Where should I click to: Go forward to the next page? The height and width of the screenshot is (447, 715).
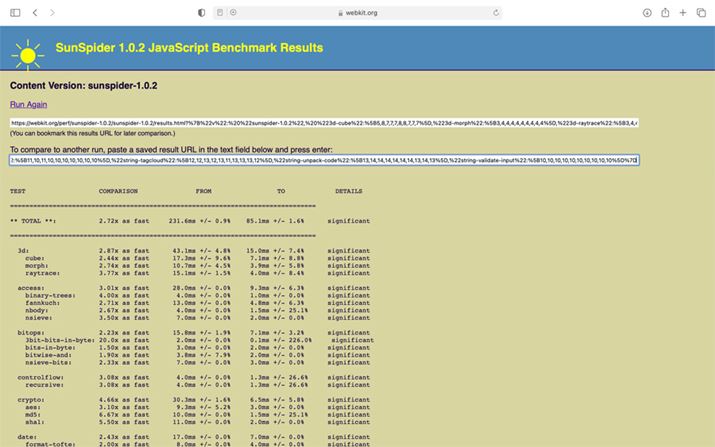pyautogui.click(x=52, y=13)
